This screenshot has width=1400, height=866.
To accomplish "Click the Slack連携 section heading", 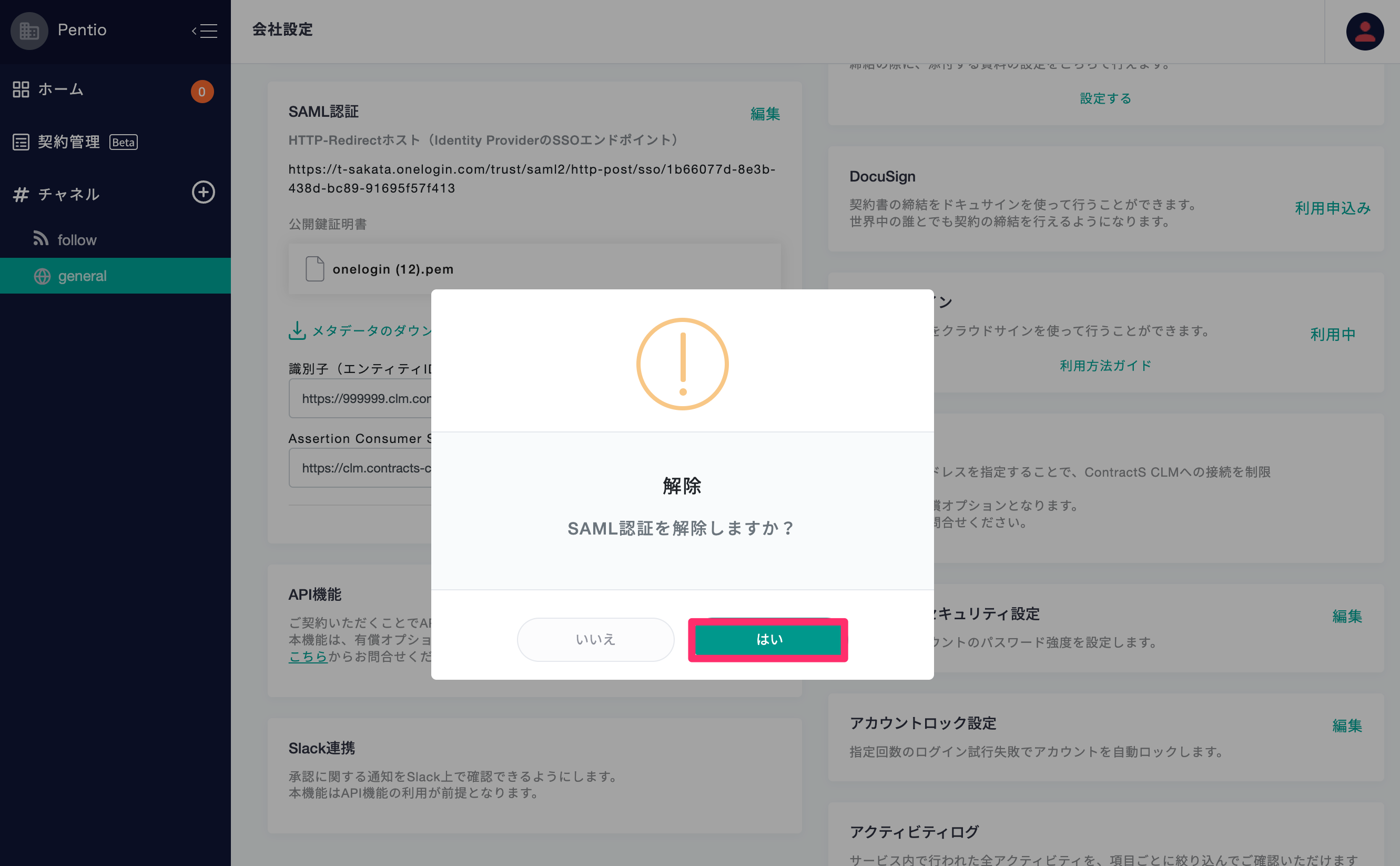I will pyautogui.click(x=322, y=748).
